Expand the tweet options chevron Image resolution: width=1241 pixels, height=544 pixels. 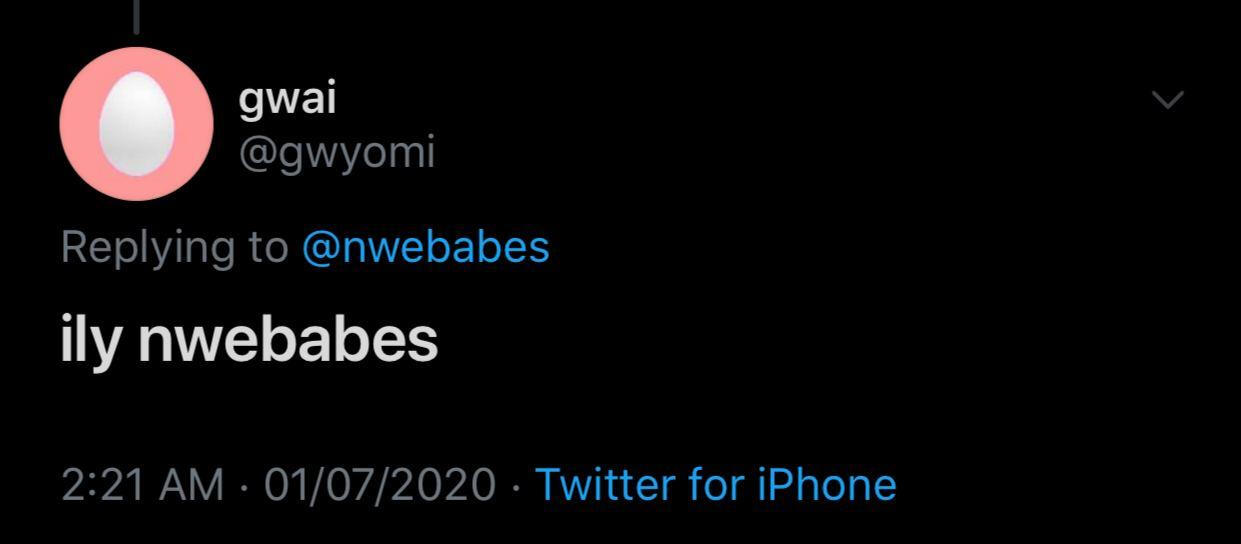pos(1168,99)
